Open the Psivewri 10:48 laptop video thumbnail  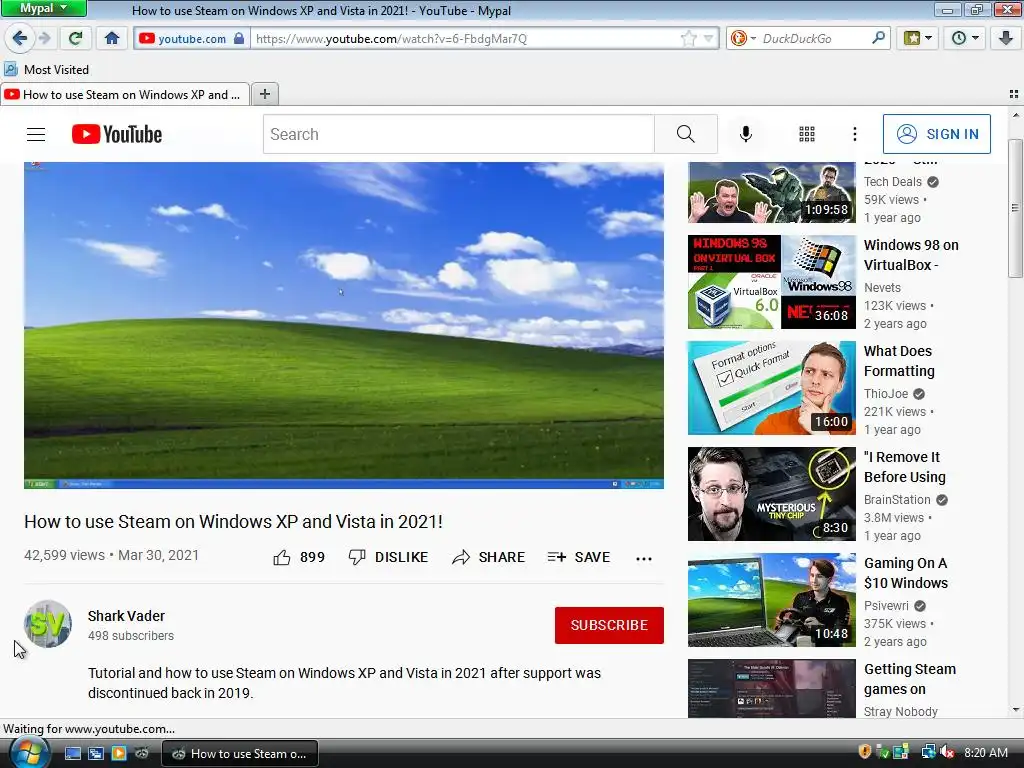[771, 600]
